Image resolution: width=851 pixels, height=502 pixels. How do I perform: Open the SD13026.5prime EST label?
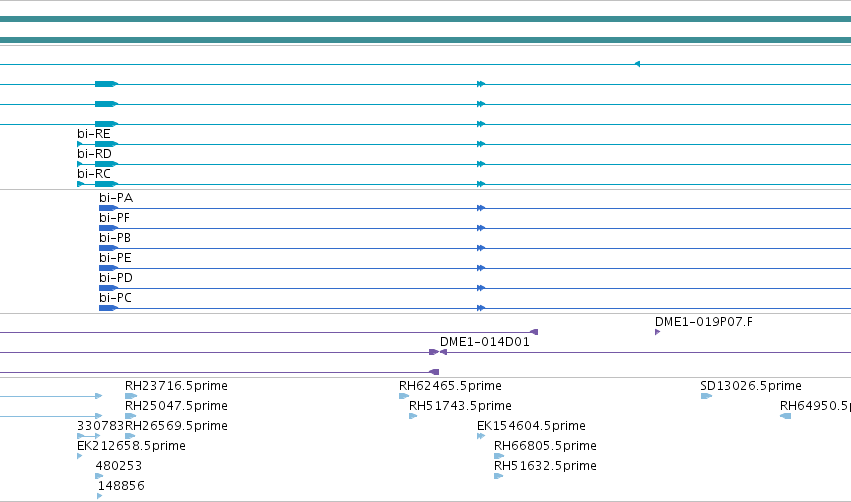(x=751, y=386)
